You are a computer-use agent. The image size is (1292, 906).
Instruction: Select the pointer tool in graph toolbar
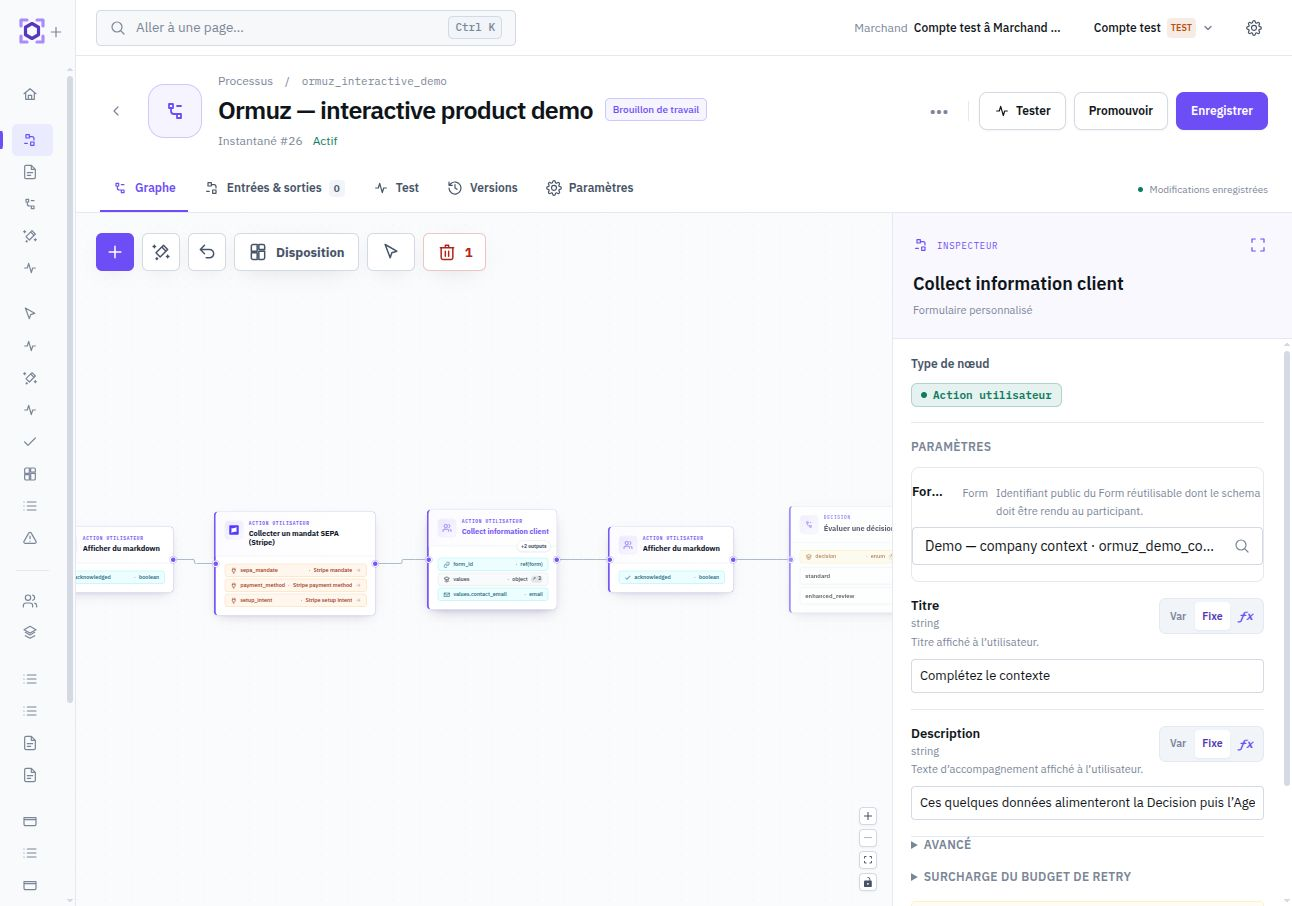coord(391,252)
